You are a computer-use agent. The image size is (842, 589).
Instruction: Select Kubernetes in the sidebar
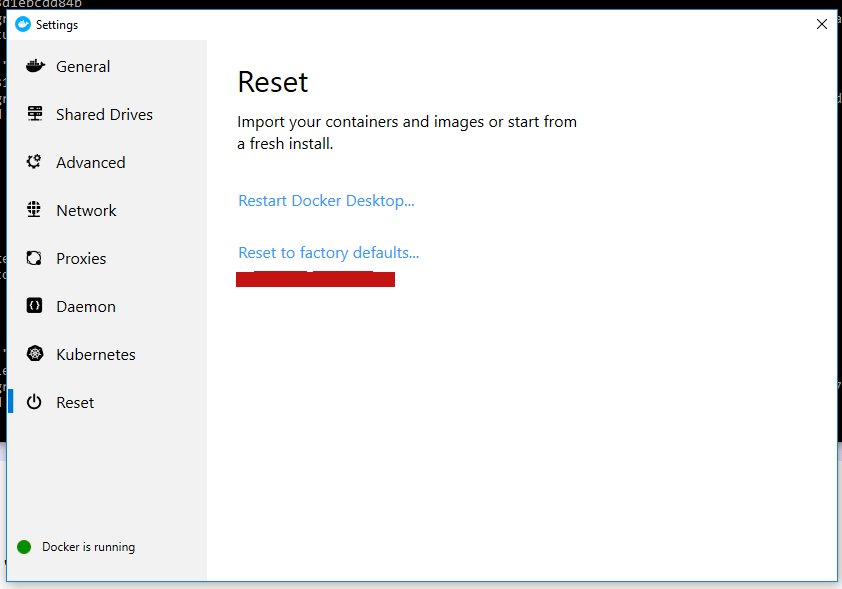pyautogui.click(x=96, y=354)
